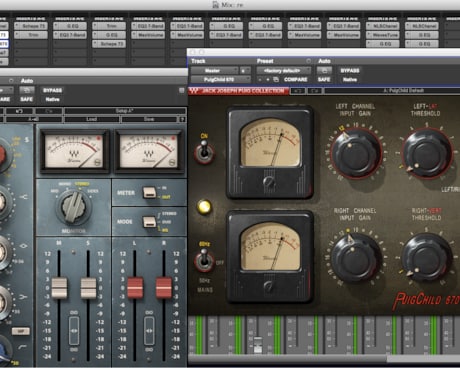Open Scheps 73 automation enable icon under Auto
Viewport: 460px width, 380px height.
(x=26, y=90)
